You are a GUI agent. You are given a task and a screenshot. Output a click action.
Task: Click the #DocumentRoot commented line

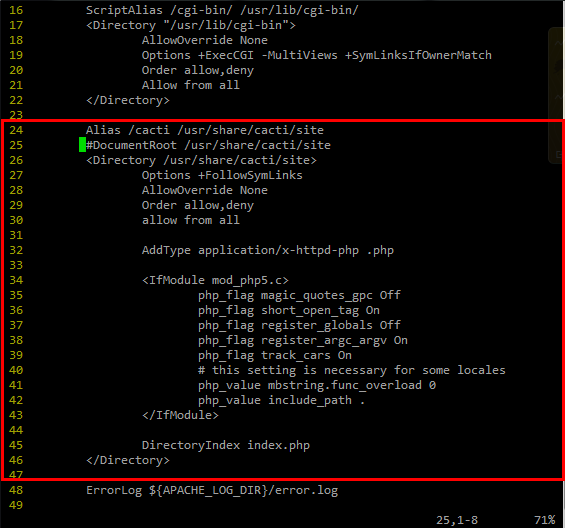click(208, 145)
